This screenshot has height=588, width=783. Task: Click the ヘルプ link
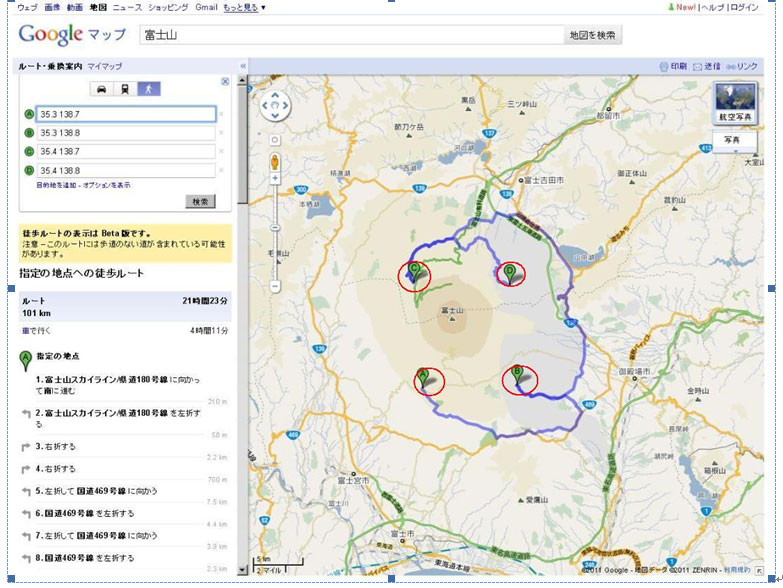714,7
